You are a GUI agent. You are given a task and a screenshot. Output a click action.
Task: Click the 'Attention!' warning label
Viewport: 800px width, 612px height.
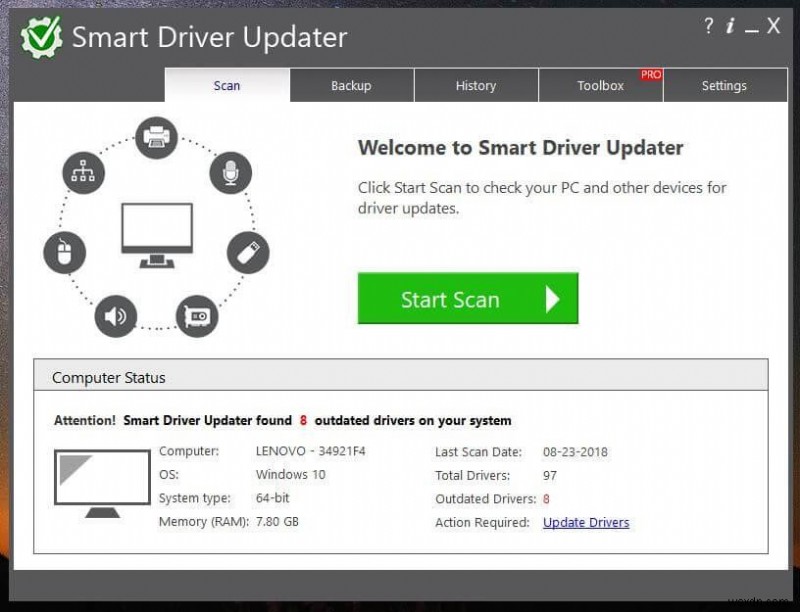[x=85, y=421]
